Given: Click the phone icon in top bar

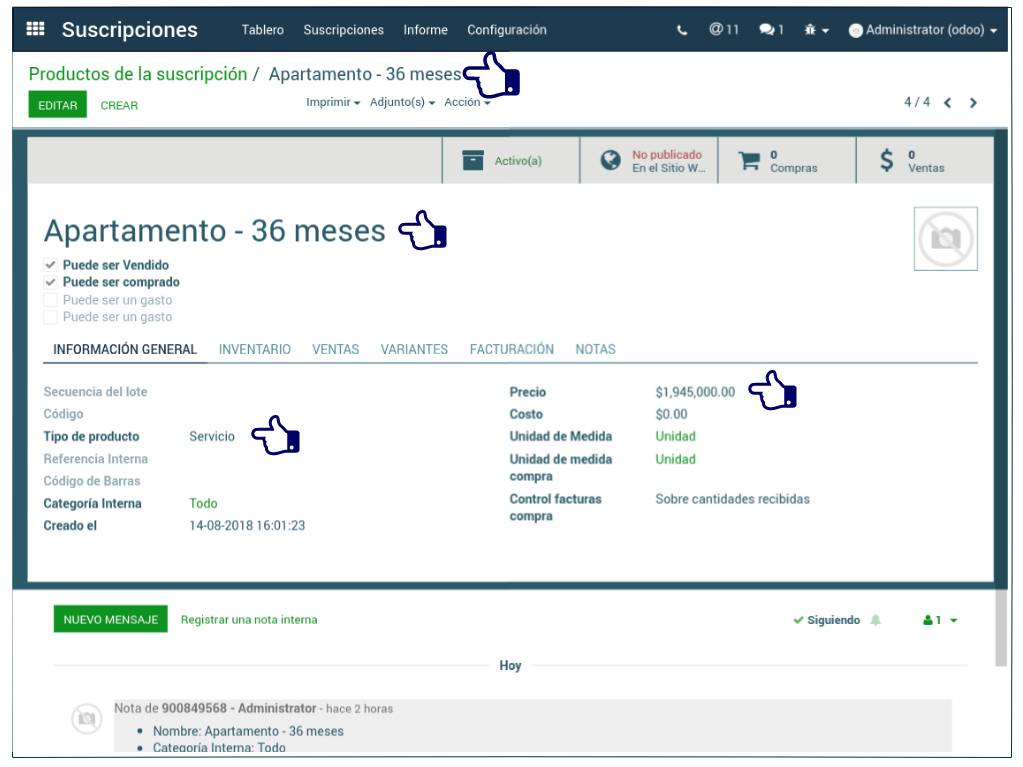Looking at the screenshot, I should [682, 30].
